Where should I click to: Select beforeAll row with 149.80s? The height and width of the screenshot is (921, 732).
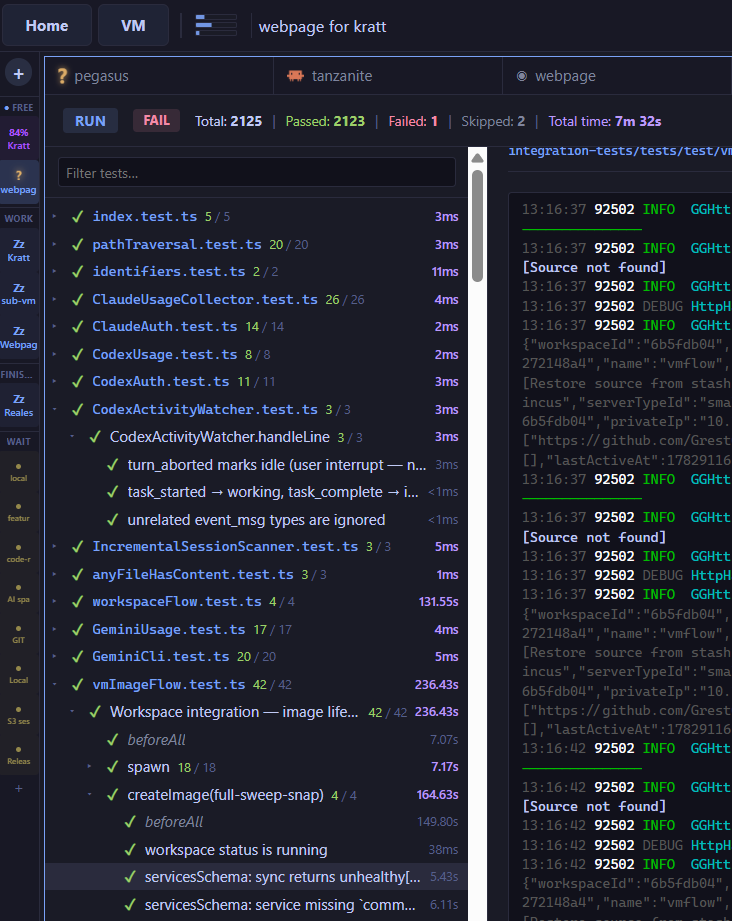[x=257, y=822]
